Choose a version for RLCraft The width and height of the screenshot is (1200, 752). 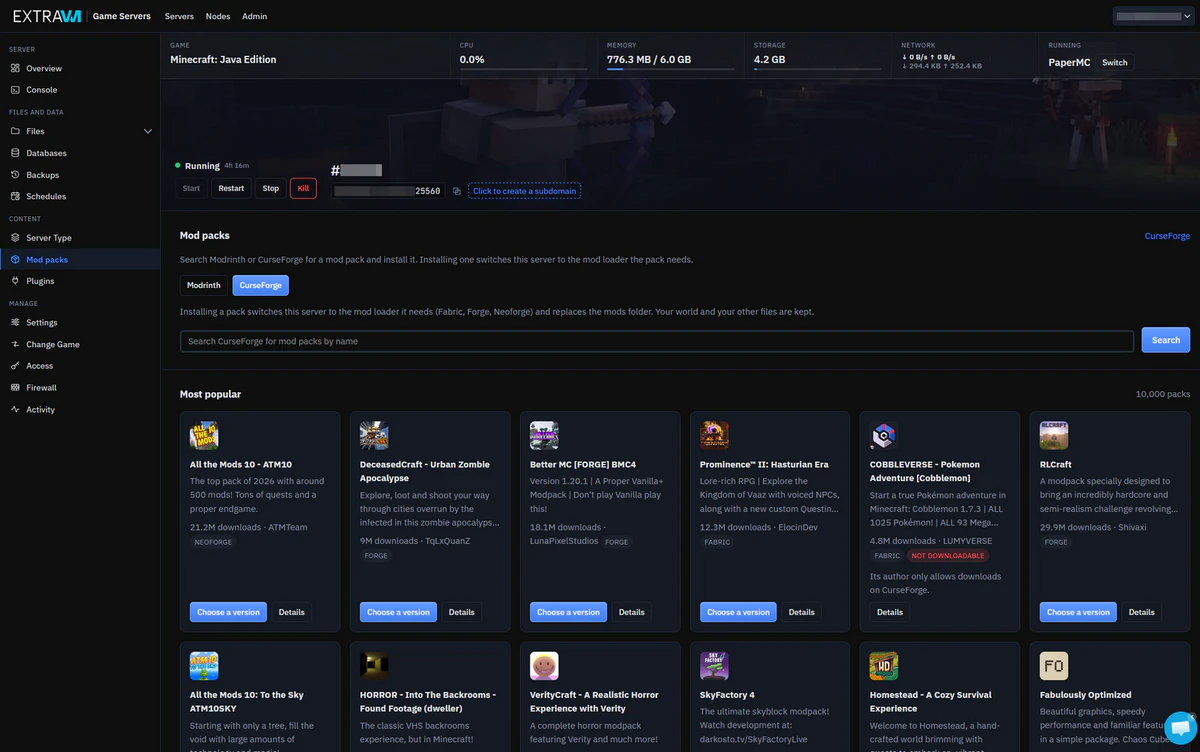(1079, 612)
